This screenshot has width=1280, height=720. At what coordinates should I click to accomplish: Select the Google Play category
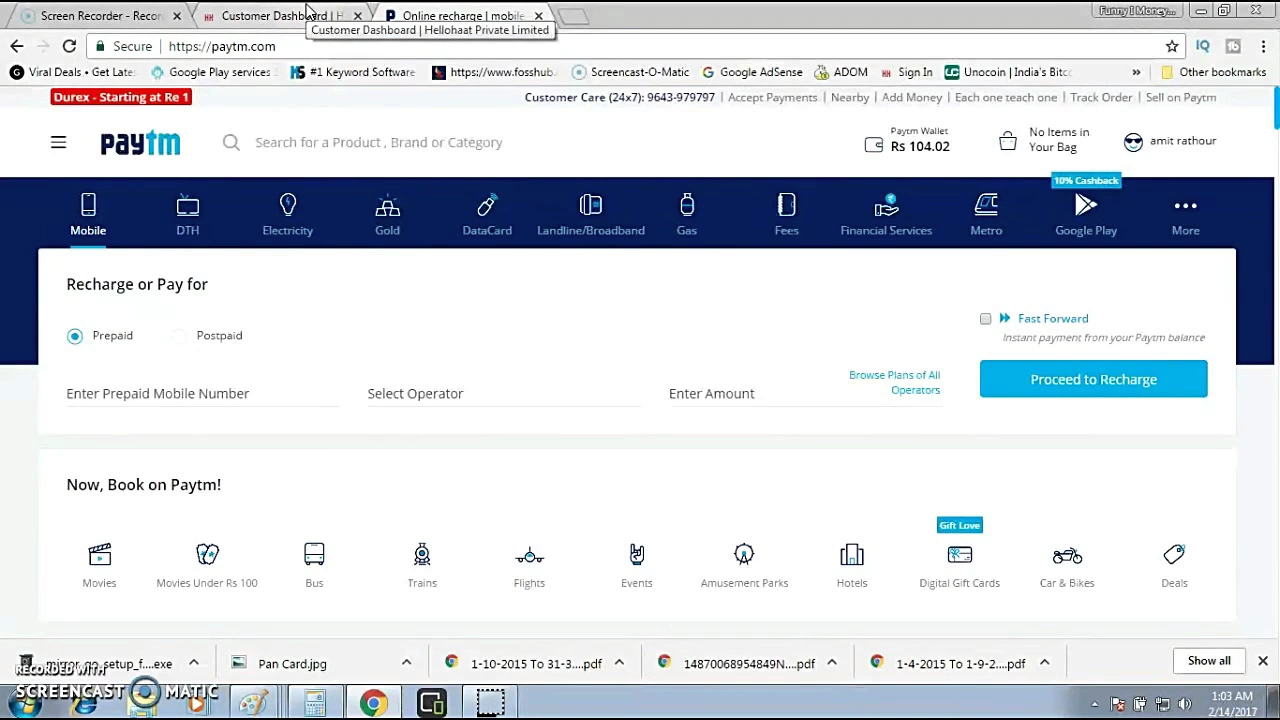[x=1086, y=214]
